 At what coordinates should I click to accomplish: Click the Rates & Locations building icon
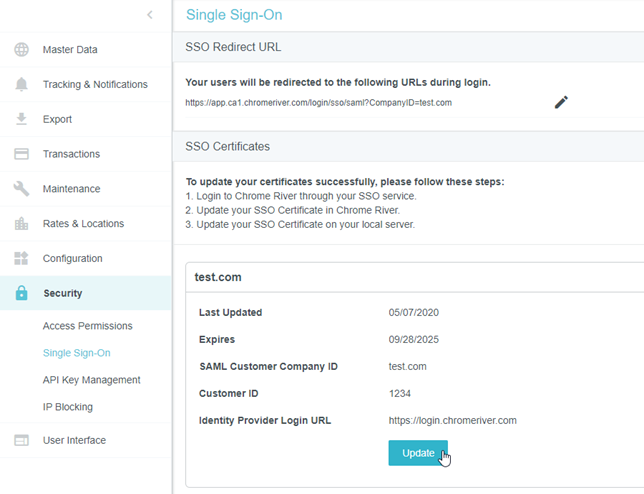(21, 224)
